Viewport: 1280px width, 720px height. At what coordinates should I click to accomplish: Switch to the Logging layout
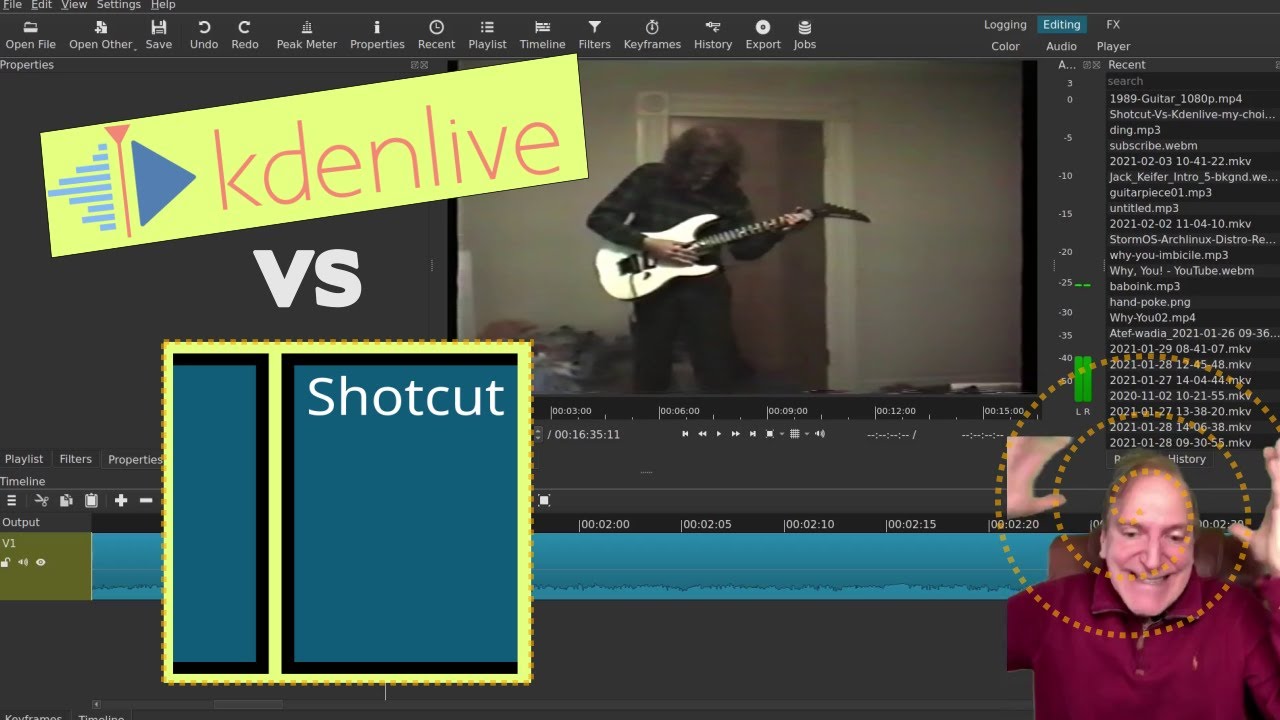tap(1005, 25)
